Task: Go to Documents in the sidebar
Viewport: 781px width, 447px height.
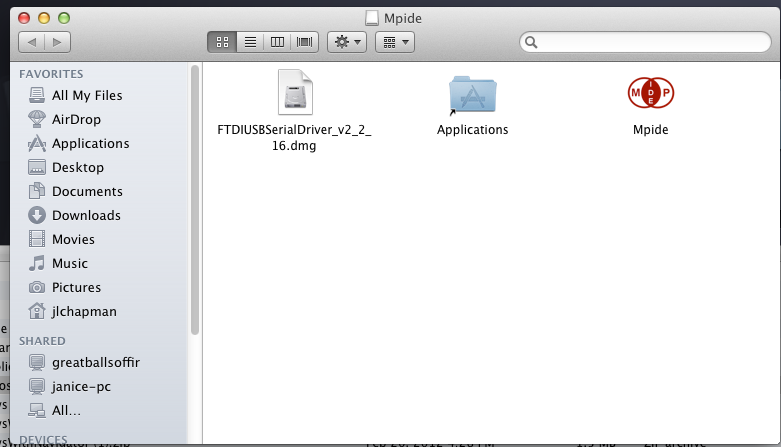Action: coord(87,191)
